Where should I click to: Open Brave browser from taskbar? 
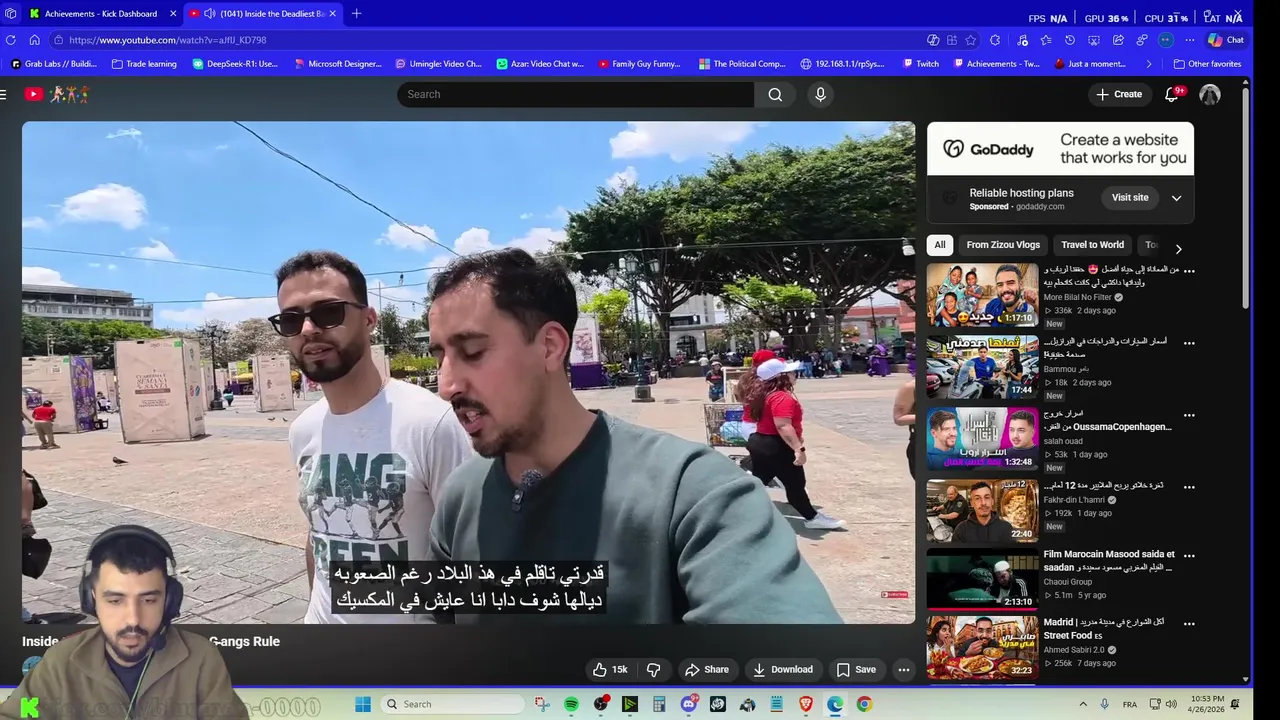point(806,704)
